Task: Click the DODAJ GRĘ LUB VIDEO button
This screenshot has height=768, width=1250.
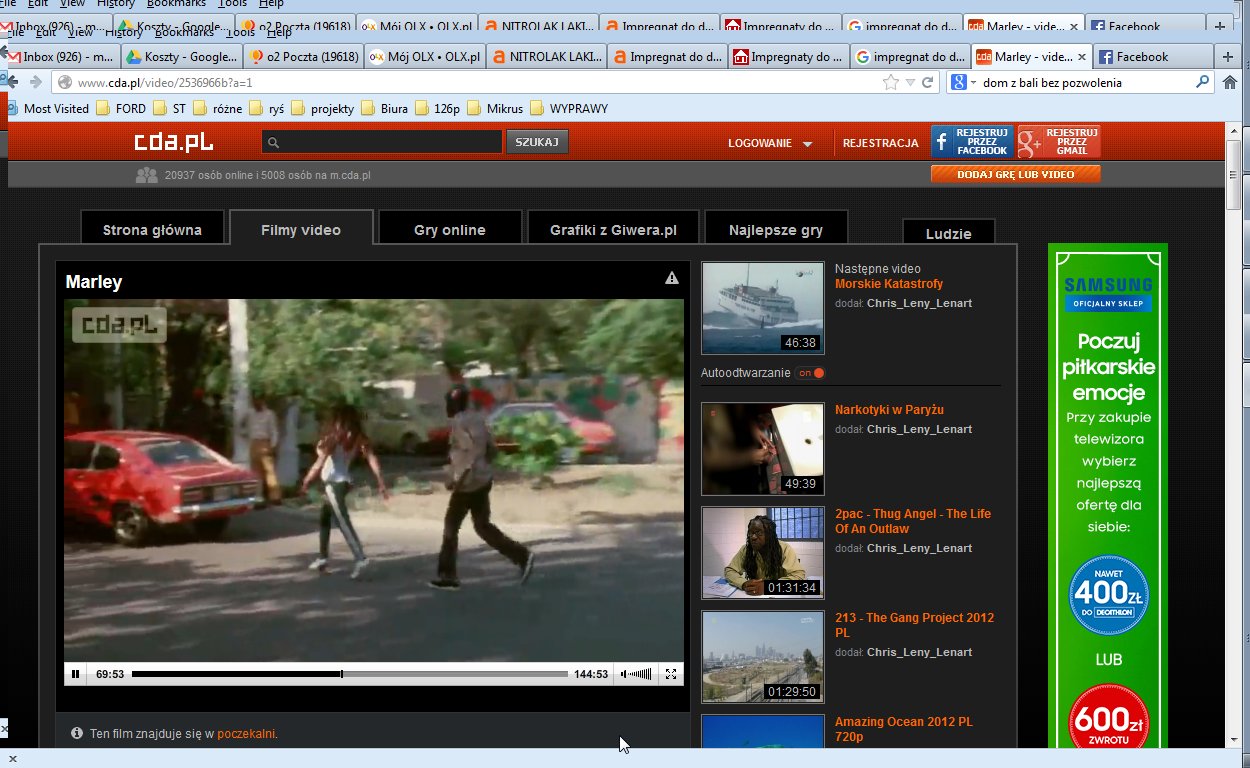Action: 1016,174
